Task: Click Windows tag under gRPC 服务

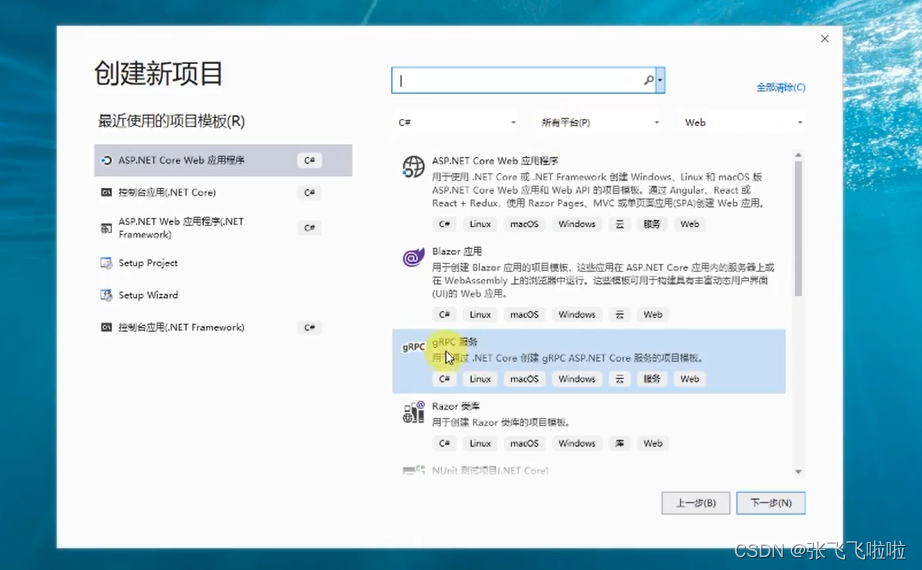Action: click(576, 379)
